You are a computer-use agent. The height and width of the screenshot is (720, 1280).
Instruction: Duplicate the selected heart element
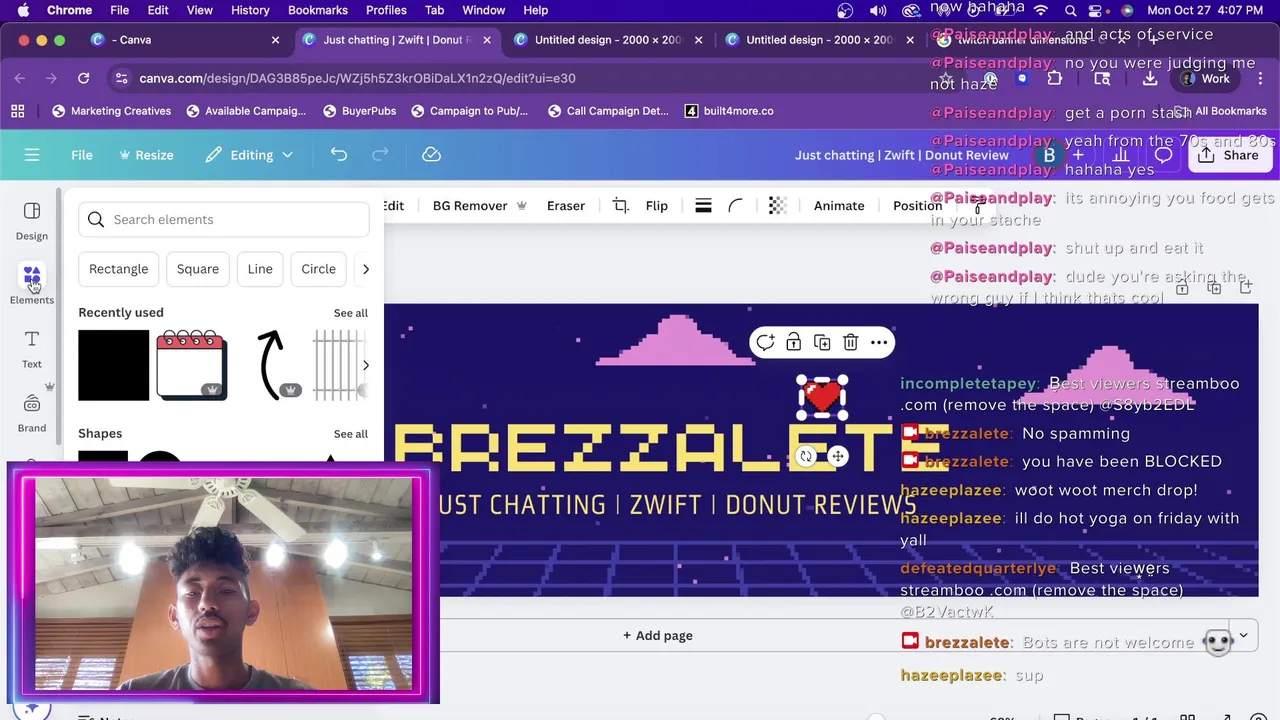(822, 343)
